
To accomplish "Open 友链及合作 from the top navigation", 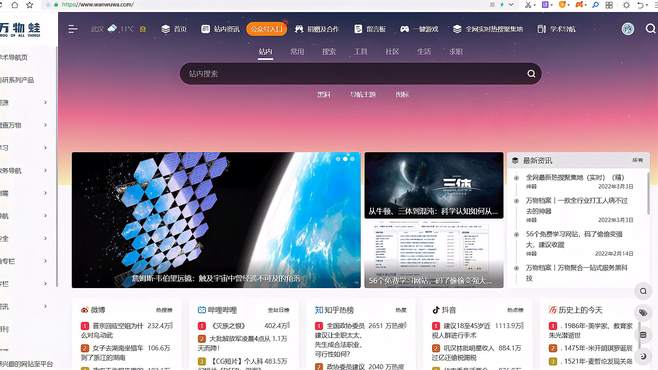I will 316,29.
